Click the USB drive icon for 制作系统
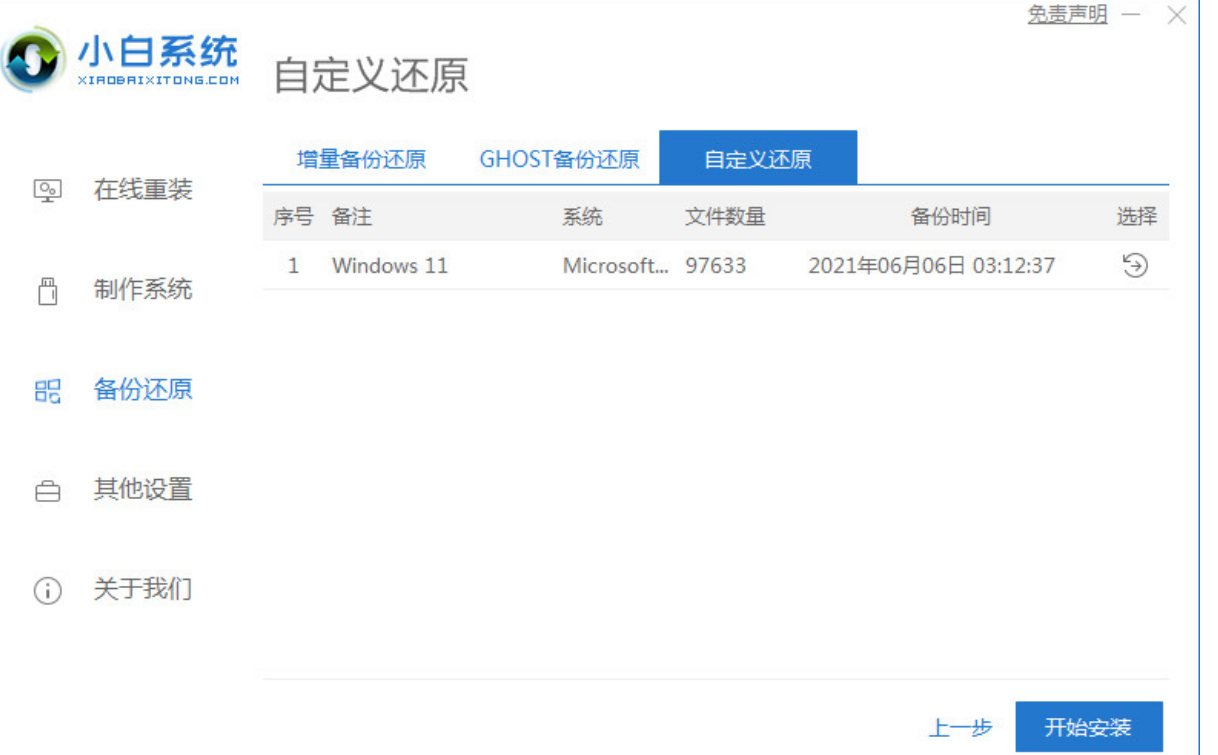 [47, 291]
